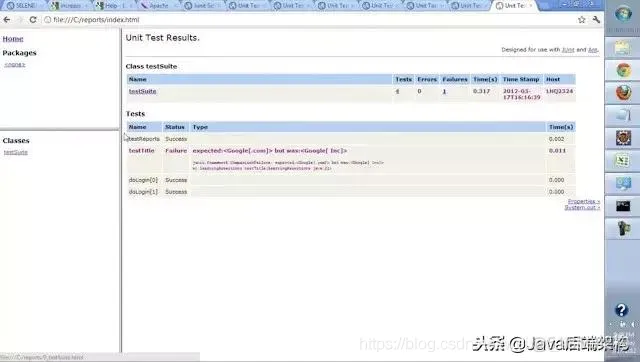This screenshot has width=640, height=362.
Task: Follow the JUnit link in header
Action: pyautogui.click(x=568, y=50)
